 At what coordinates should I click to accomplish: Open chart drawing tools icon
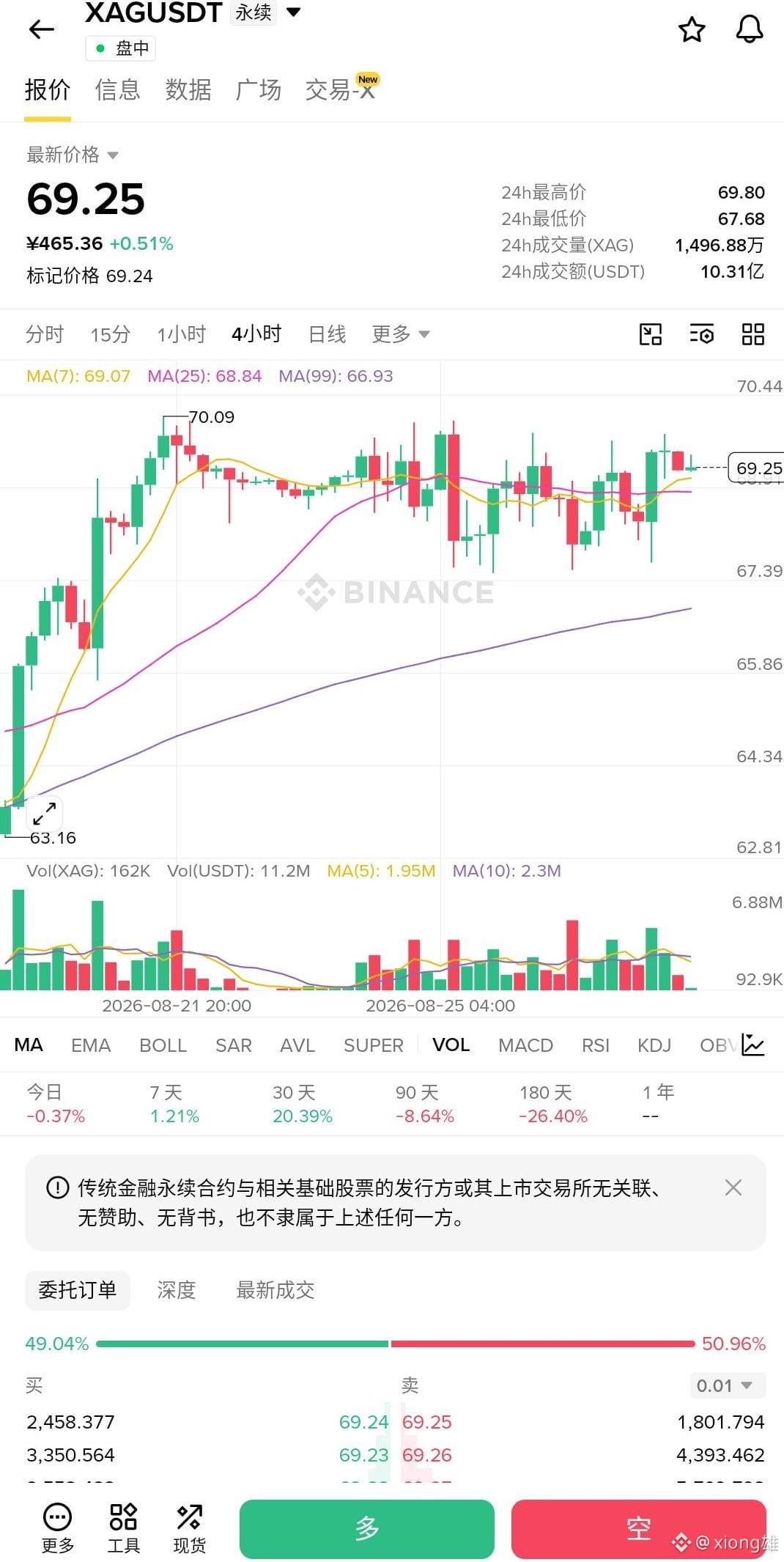coord(651,334)
